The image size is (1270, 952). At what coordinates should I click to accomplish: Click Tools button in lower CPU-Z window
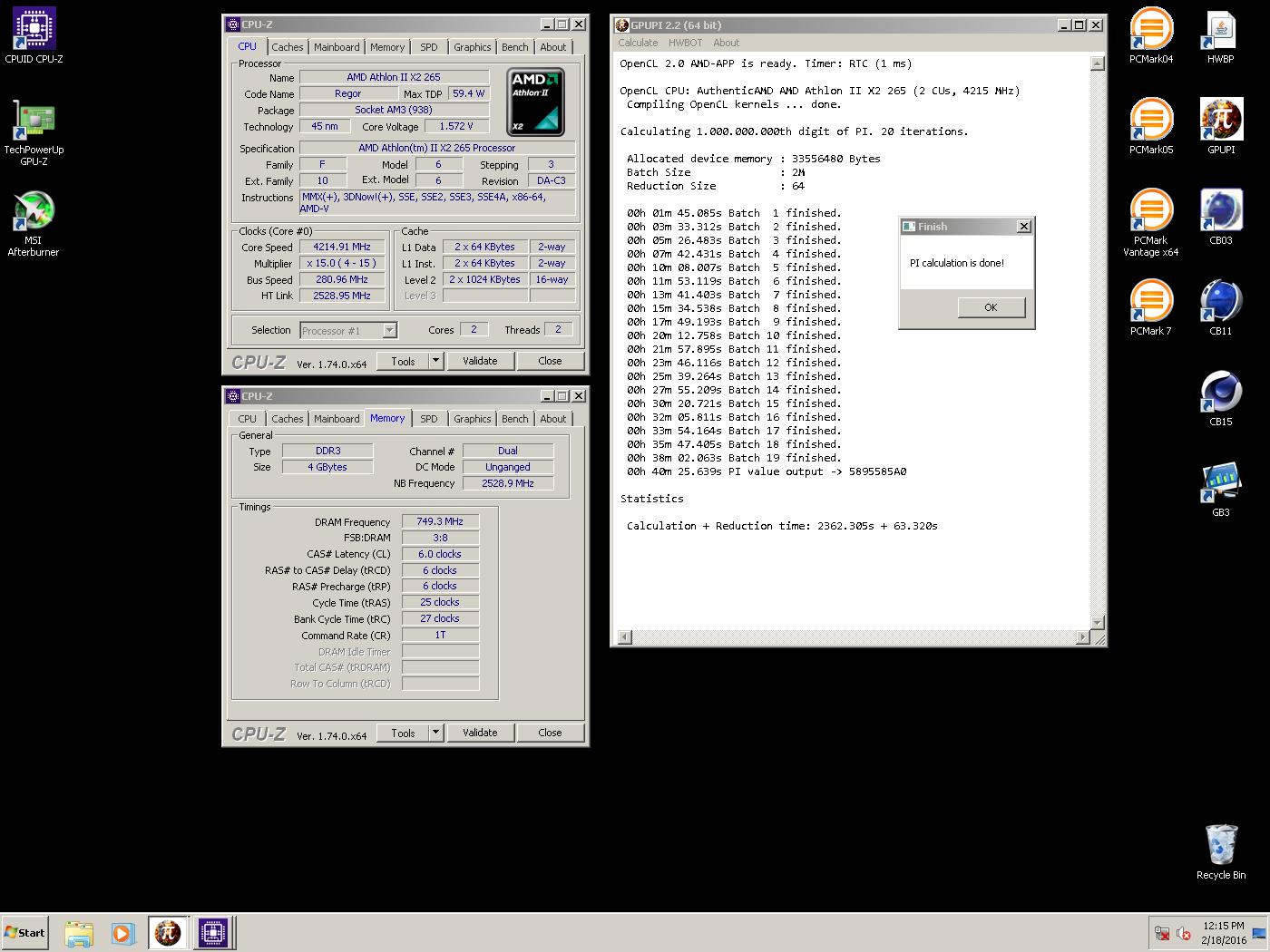click(x=403, y=733)
